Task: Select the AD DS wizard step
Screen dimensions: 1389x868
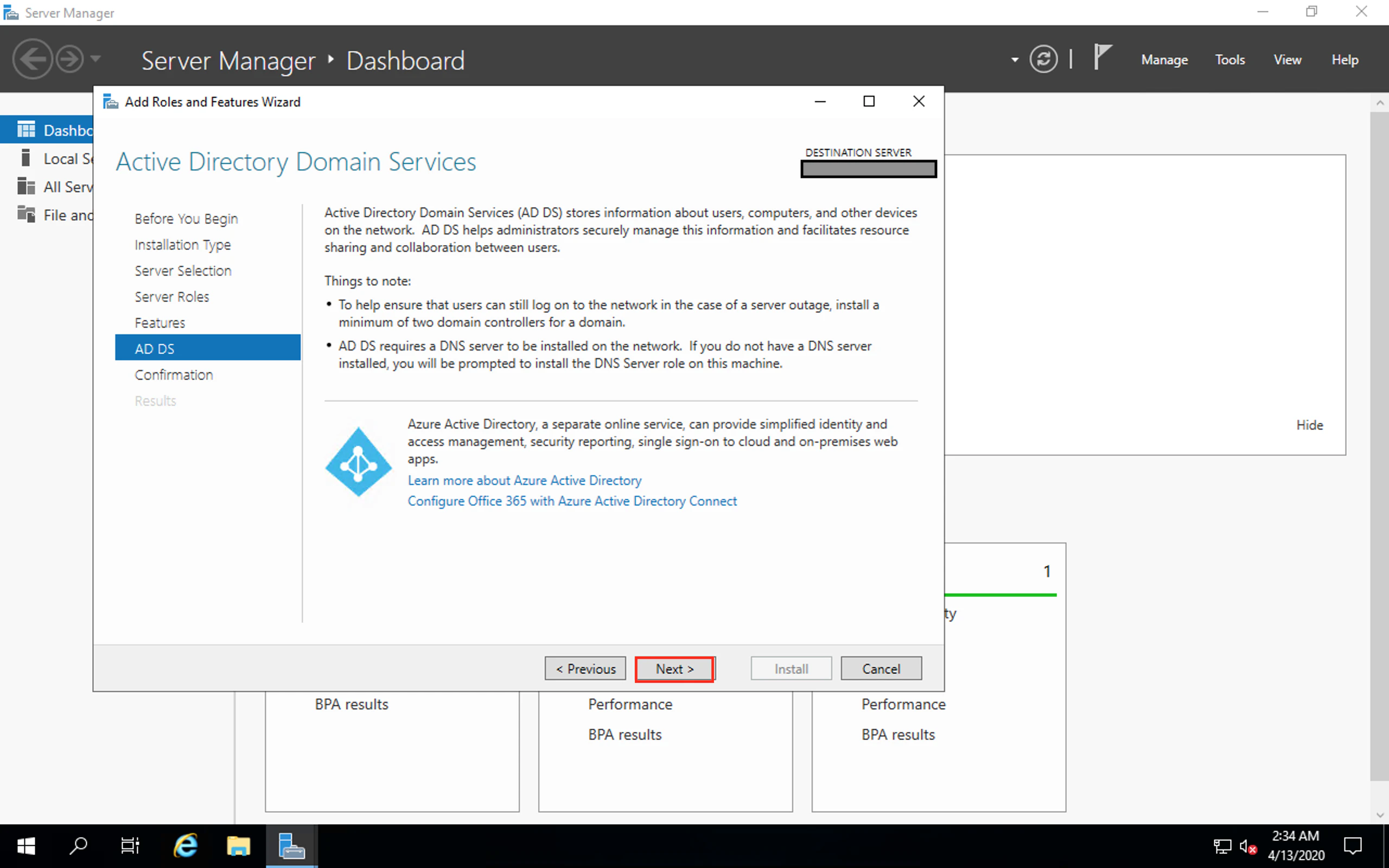Action: [208, 348]
